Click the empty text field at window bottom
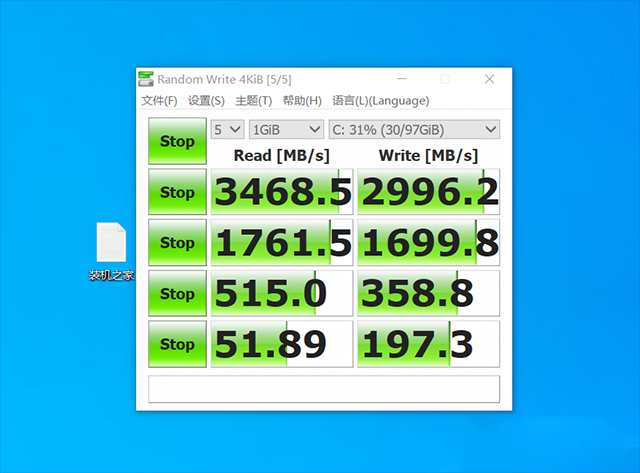640x473 pixels. click(x=323, y=388)
